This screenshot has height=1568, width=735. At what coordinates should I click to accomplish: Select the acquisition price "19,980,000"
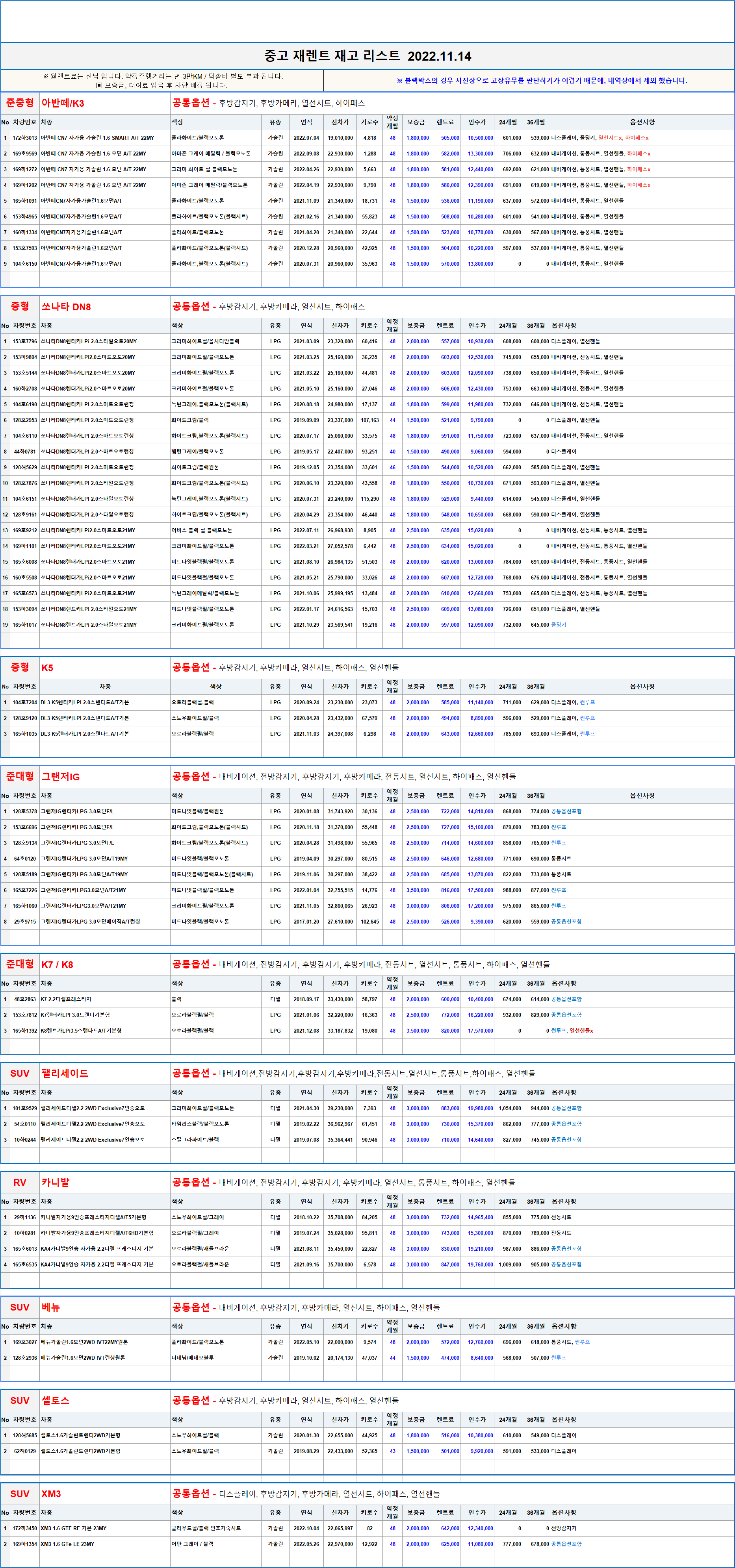click(481, 1109)
